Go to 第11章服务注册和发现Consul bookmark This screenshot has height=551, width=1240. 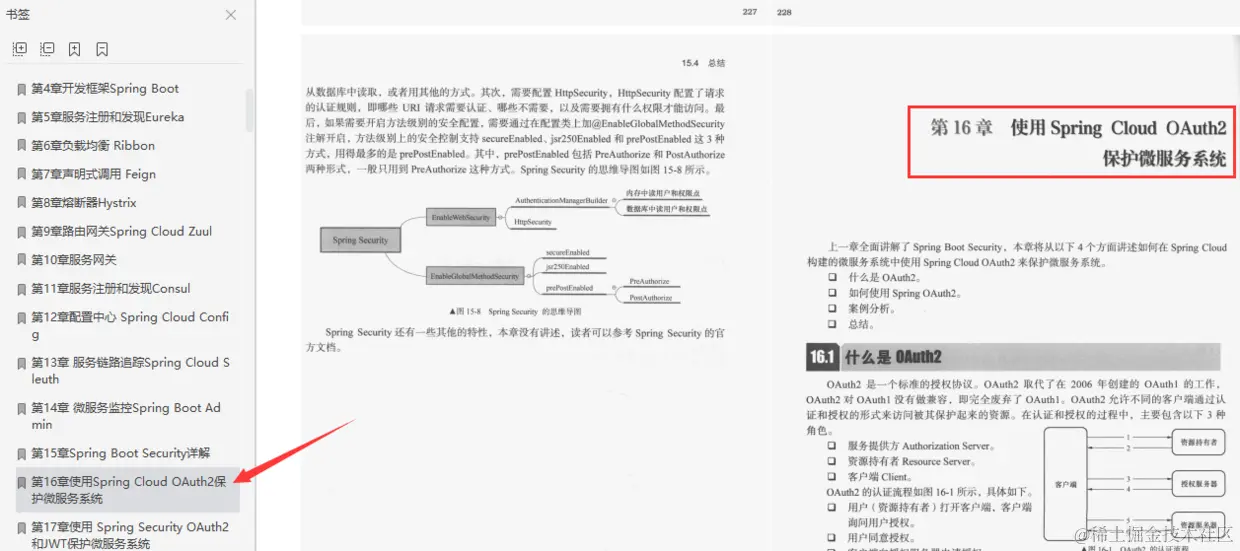point(110,288)
